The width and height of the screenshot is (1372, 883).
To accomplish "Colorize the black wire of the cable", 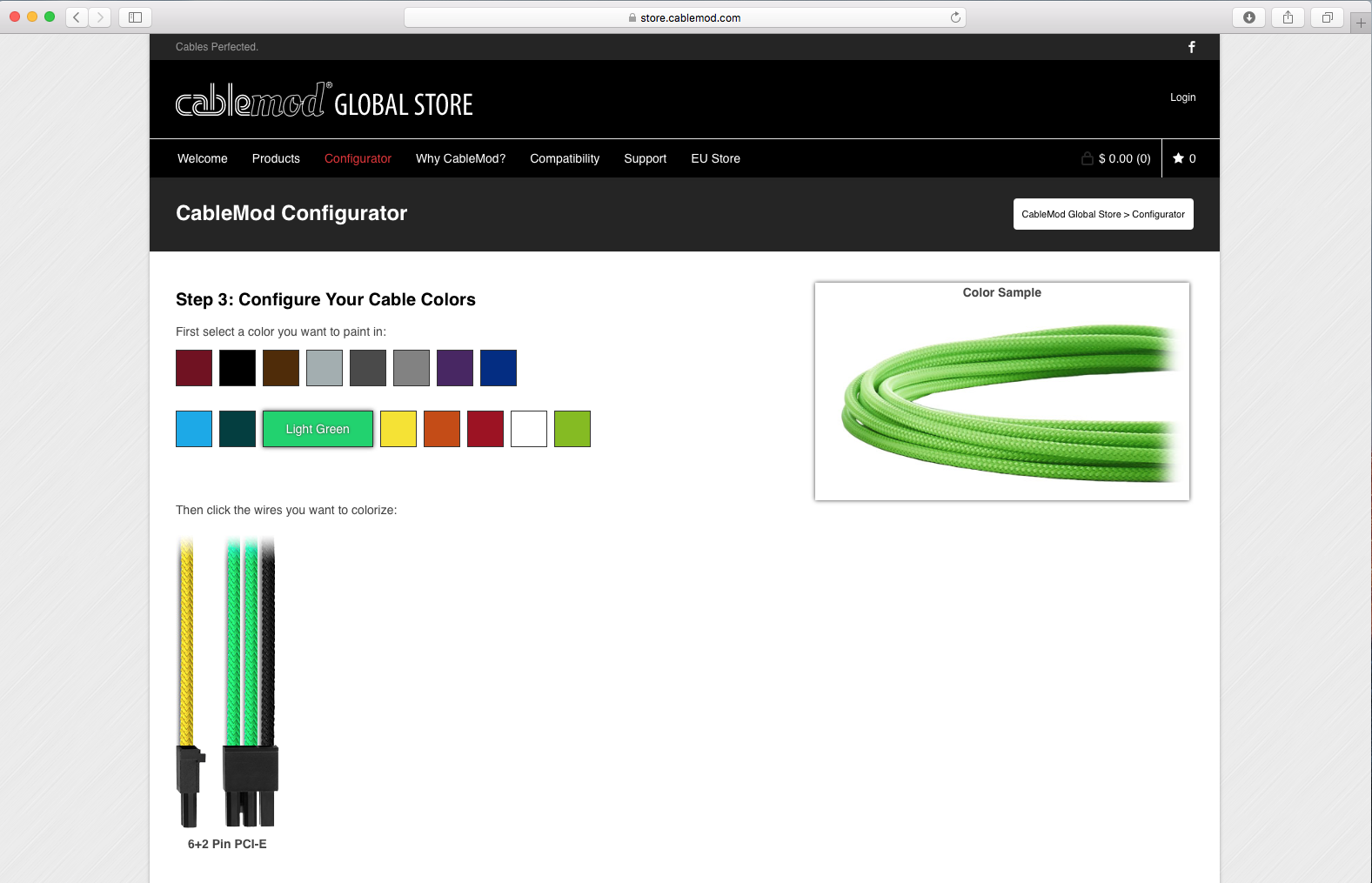I will (268, 642).
